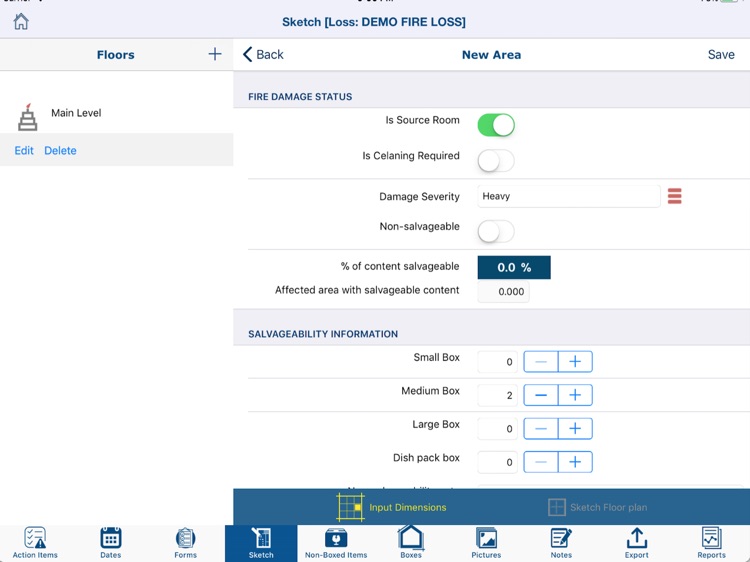Open Damage Severity list menu icon
Image resolution: width=750 pixels, height=562 pixels.
[x=674, y=196]
